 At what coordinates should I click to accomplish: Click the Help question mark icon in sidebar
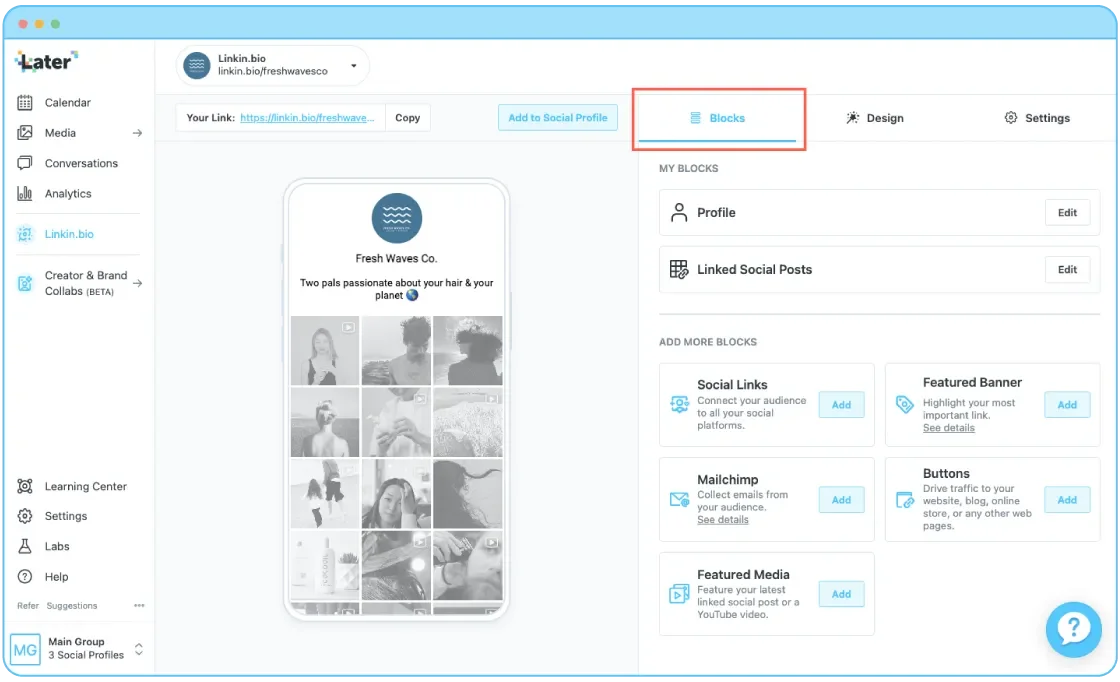point(25,576)
